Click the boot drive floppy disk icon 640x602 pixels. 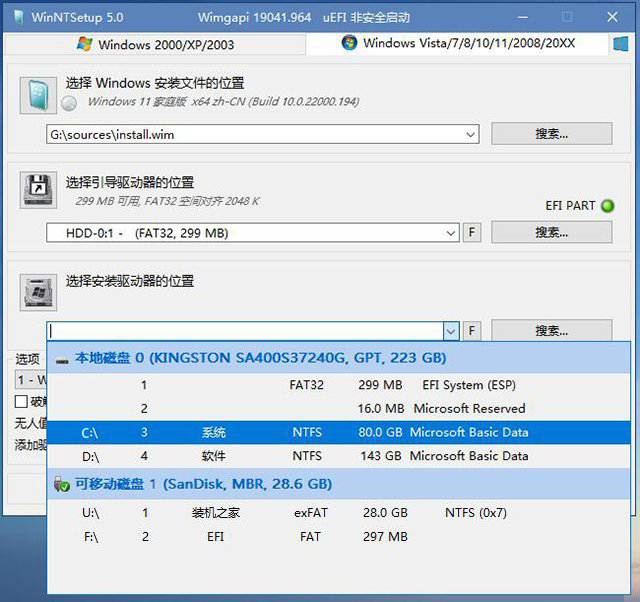pos(38,190)
